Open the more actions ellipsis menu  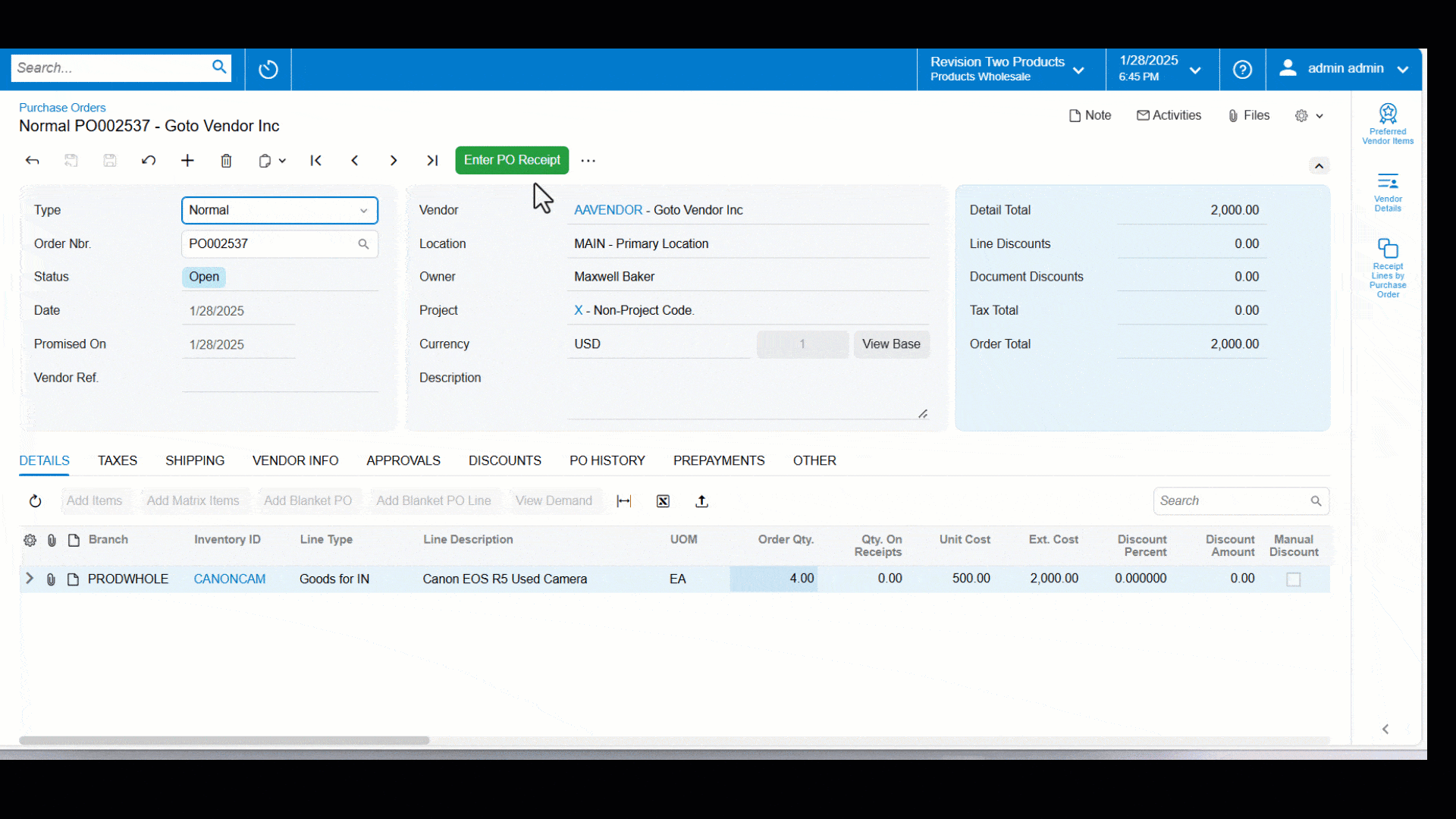(x=588, y=161)
